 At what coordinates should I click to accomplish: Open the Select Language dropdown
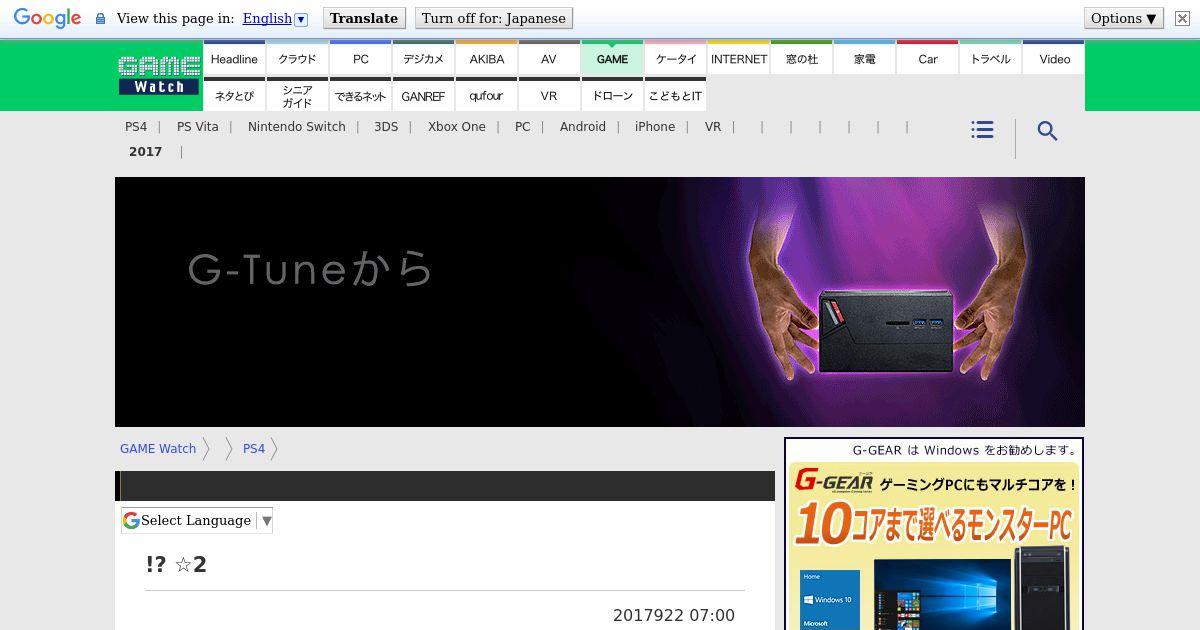(x=197, y=520)
